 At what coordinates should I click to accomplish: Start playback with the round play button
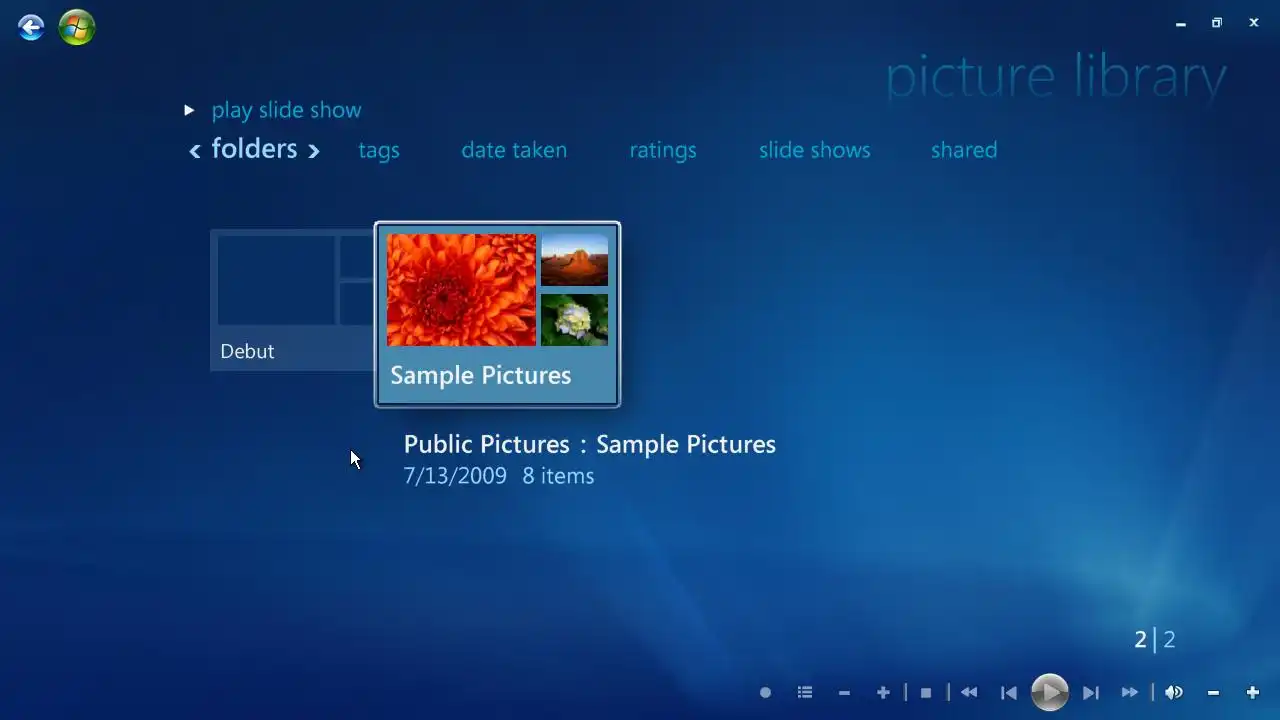tap(1050, 692)
